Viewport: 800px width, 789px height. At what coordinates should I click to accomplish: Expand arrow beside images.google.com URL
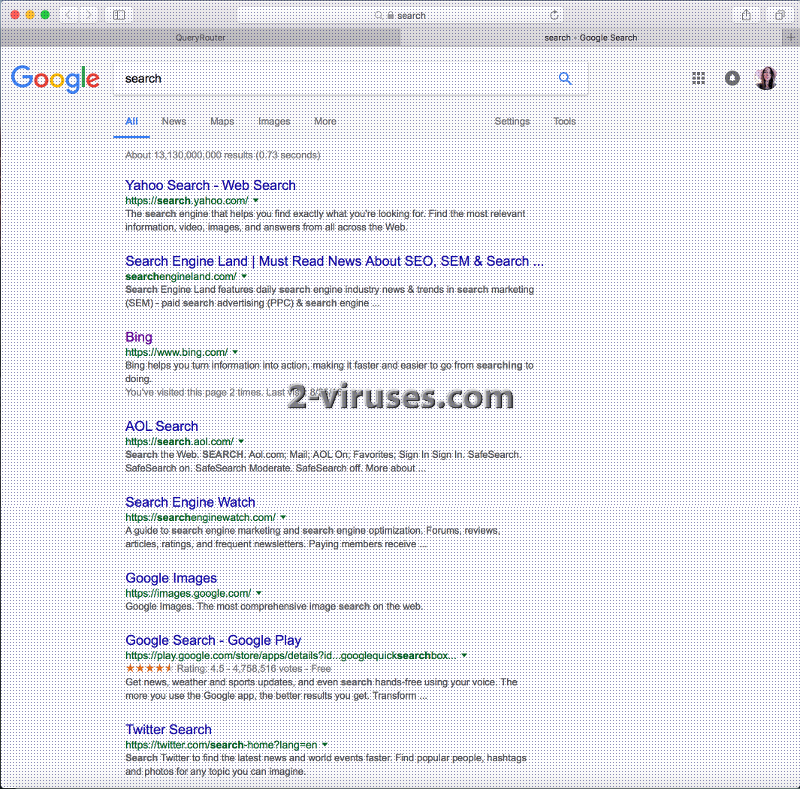pyautogui.click(x=259, y=593)
